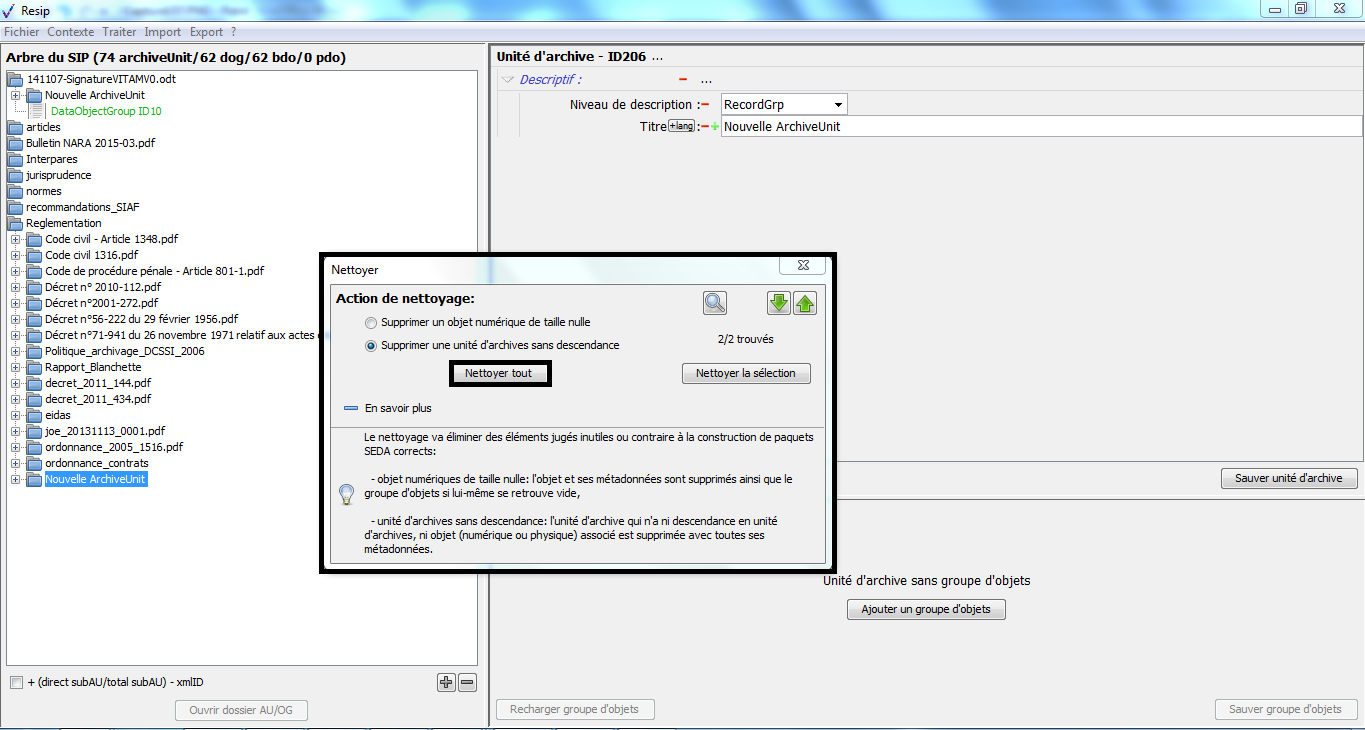Image resolution: width=1365 pixels, height=730 pixels.
Task: Click into the Titre text field
Action: pyautogui.click(x=1040, y=127)
